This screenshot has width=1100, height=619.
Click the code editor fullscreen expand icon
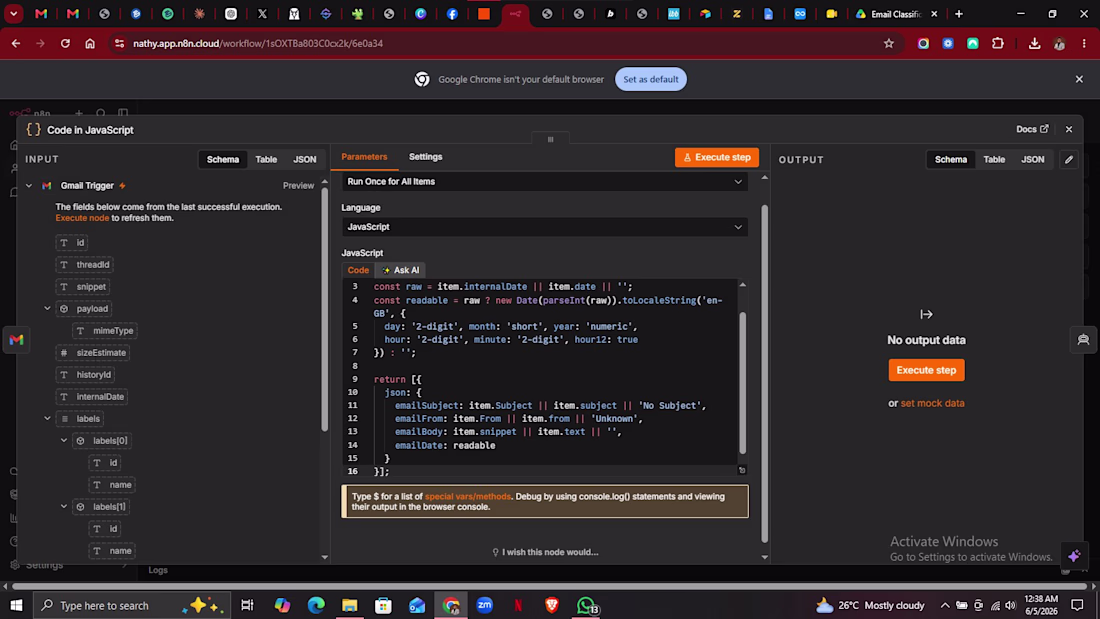point(742,470)
